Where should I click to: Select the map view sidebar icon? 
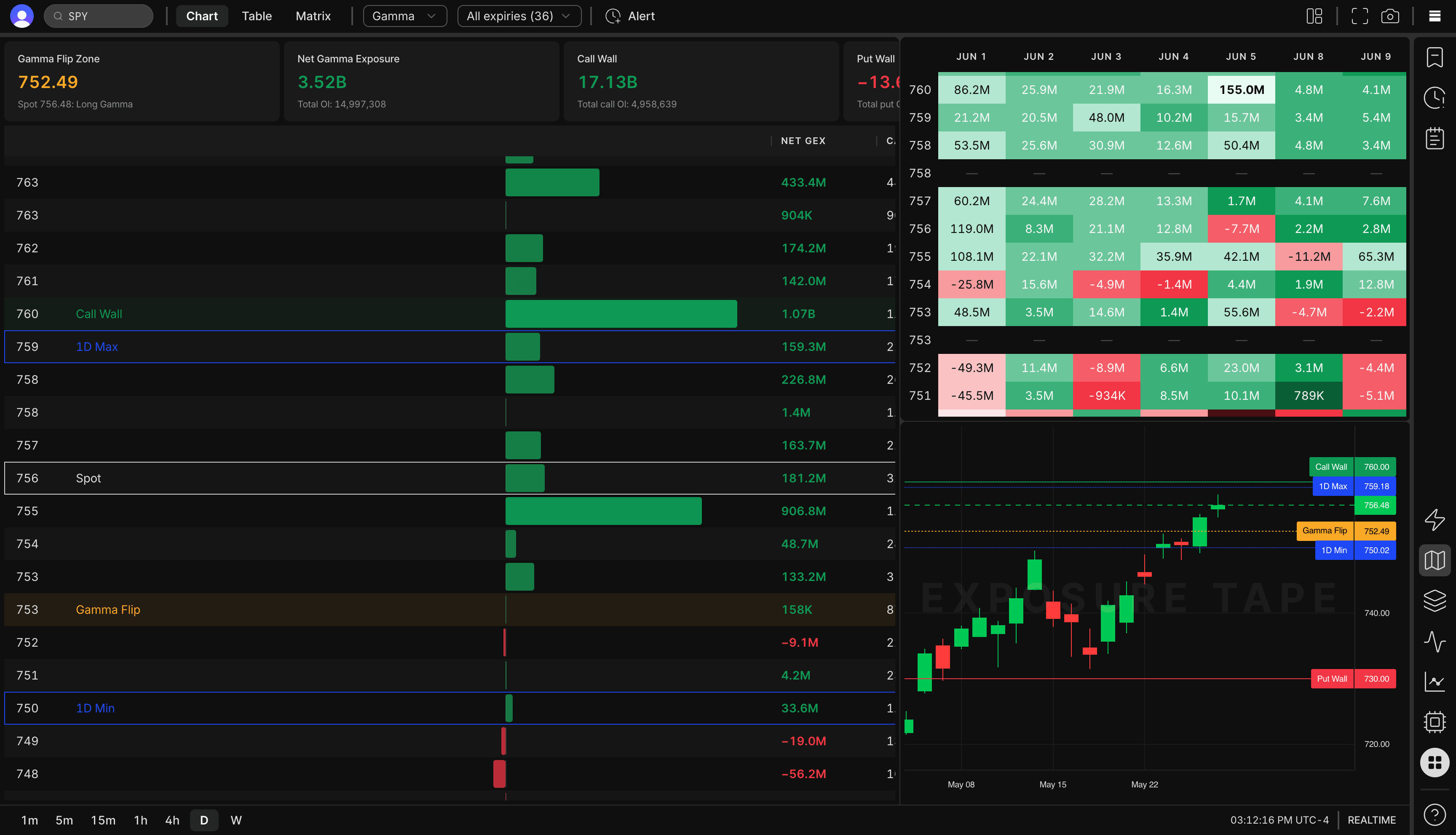[1435, 560]
